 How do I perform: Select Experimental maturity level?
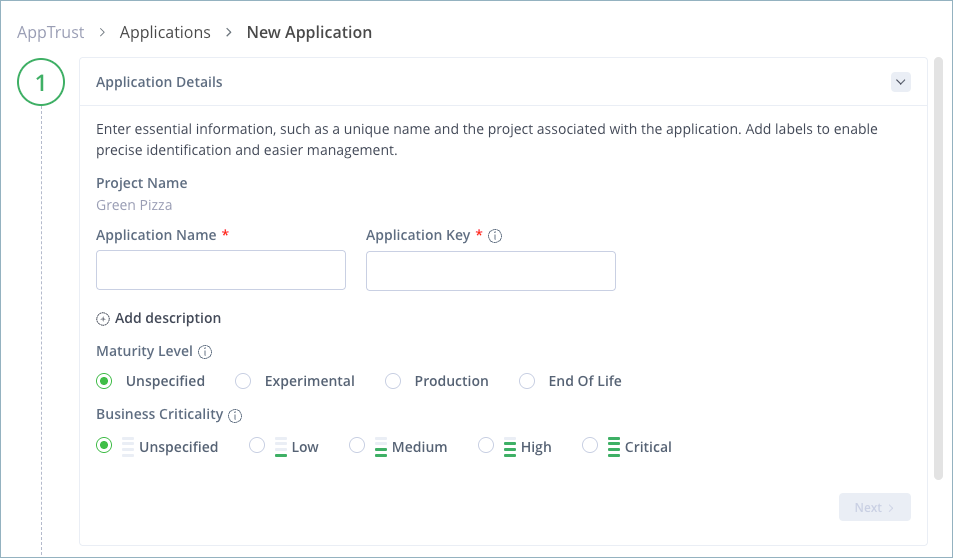coord(243,381)
